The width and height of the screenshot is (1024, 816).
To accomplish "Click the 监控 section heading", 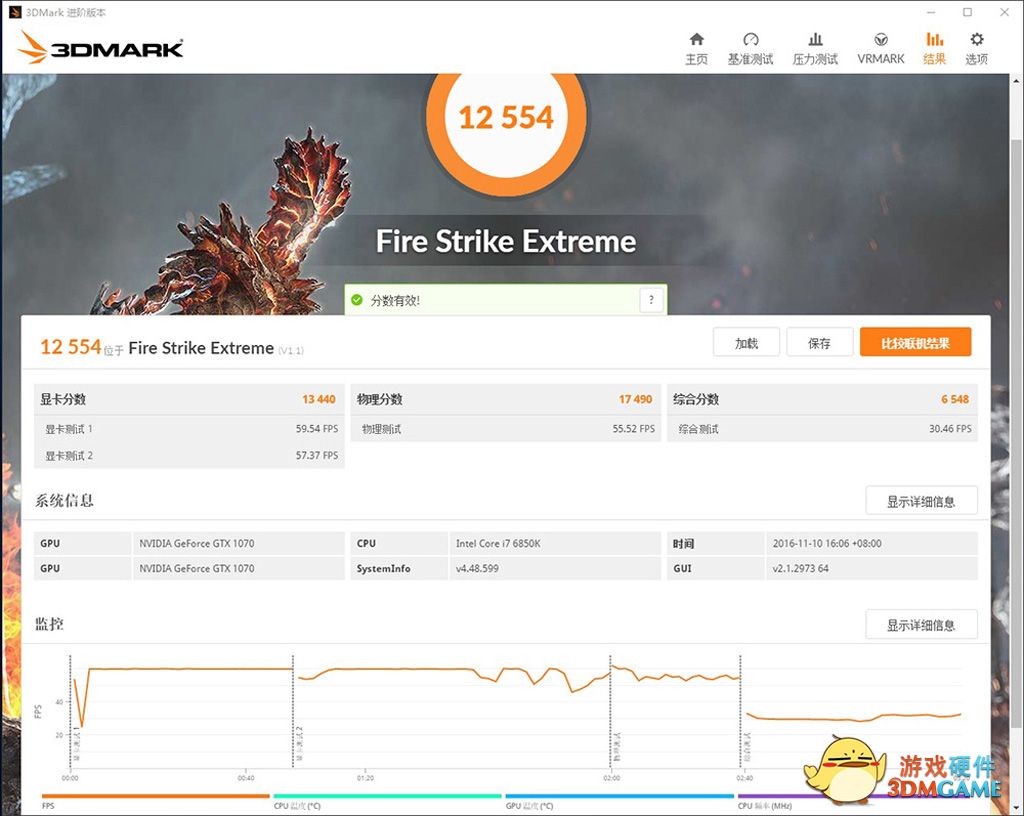I will pyautogui.click(x=49, y=624).
